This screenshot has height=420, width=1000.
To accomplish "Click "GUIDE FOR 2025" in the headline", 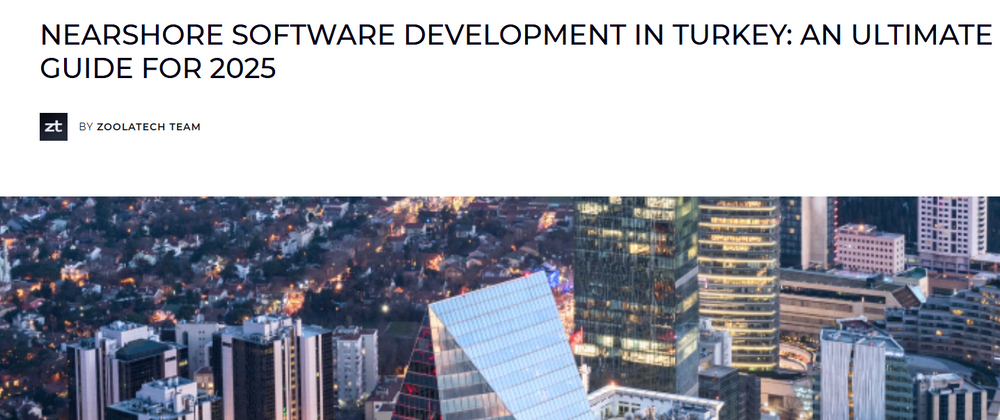I will pyautogui.click(x=157, y=72).
